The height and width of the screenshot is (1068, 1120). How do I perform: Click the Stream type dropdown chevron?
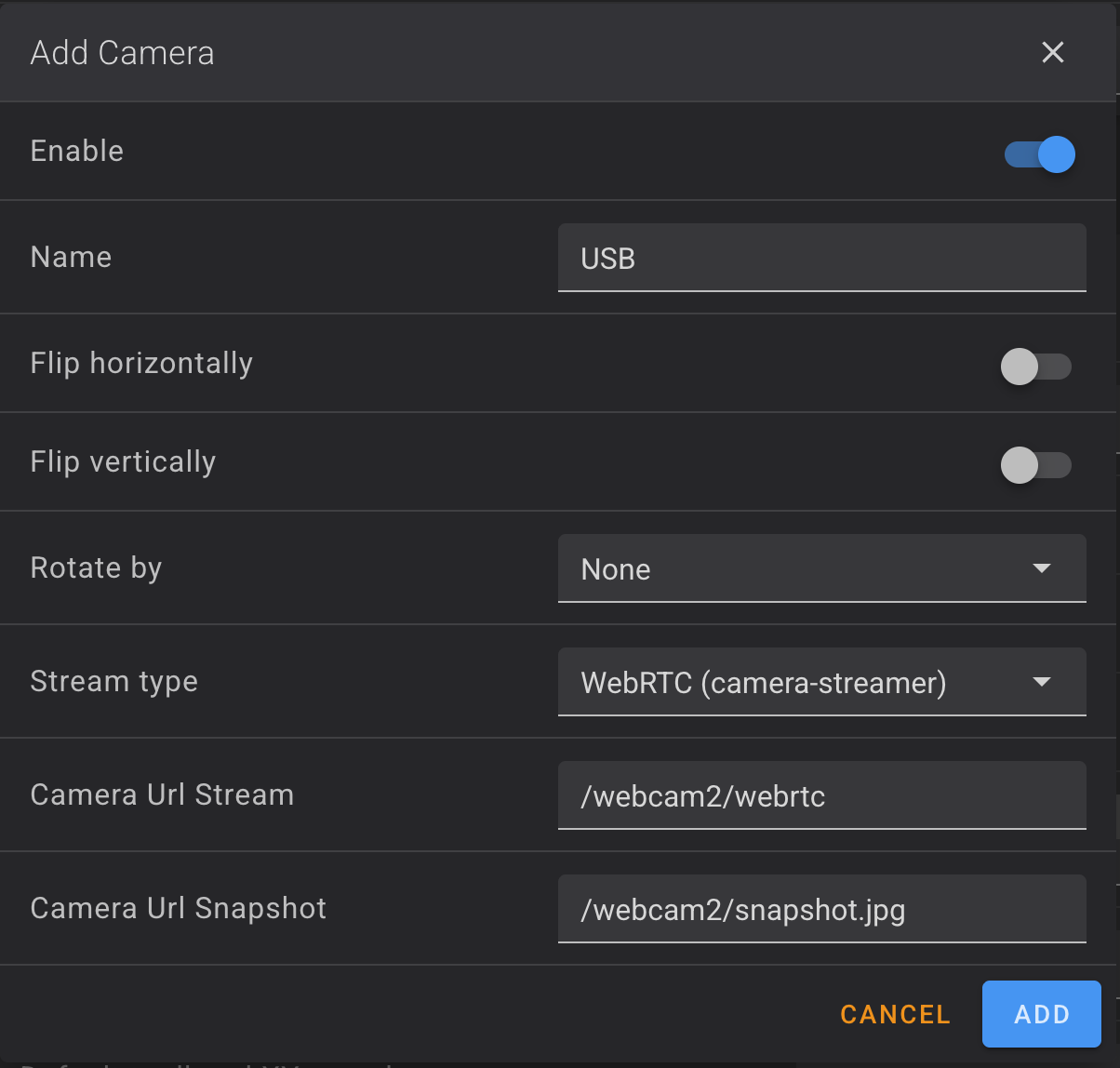(1041, 682)
